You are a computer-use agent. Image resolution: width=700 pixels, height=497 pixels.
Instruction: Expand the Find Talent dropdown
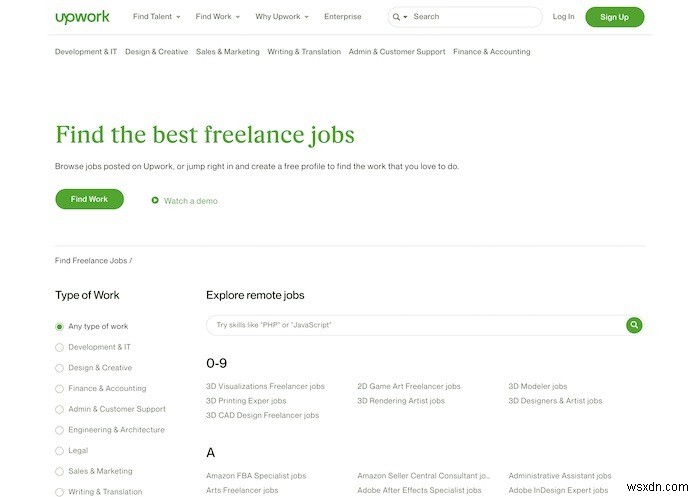pos(155,17)
